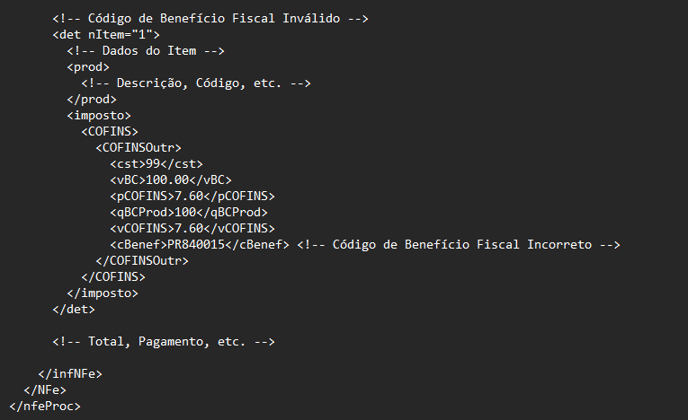Click the opening COFINS tag
Screen dimensions: 688x420
point(110,132)
